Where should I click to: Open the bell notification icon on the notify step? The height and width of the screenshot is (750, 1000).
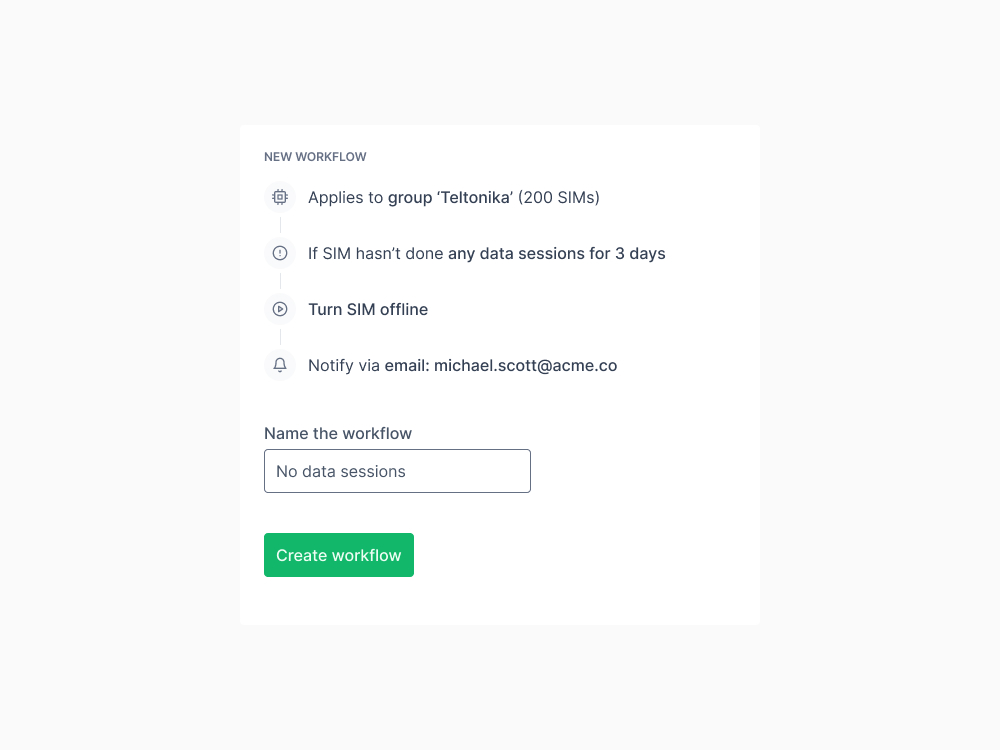[279, 365]
